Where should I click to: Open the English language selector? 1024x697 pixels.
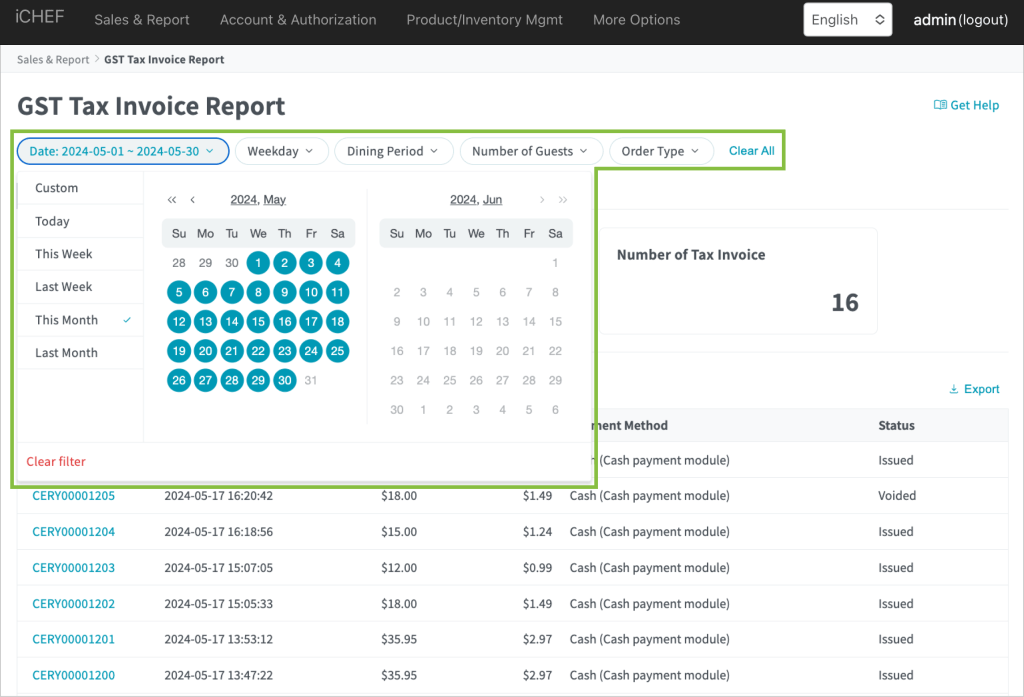click(x=847, y=20)
